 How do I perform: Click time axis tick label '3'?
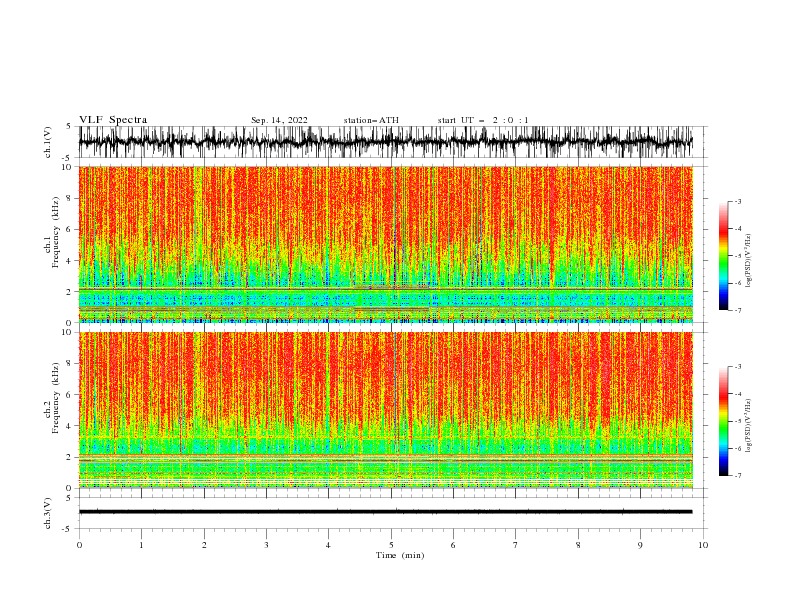click(266, 545)
